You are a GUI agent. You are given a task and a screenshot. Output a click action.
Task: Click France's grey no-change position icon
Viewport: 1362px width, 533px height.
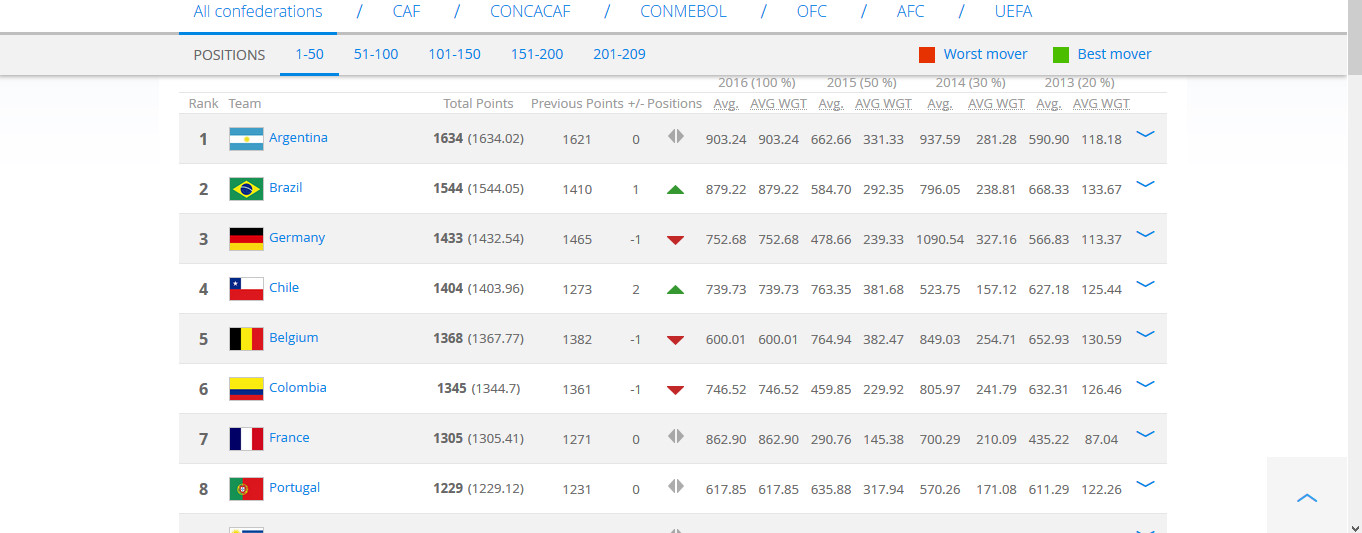click(x=676, y=437)
